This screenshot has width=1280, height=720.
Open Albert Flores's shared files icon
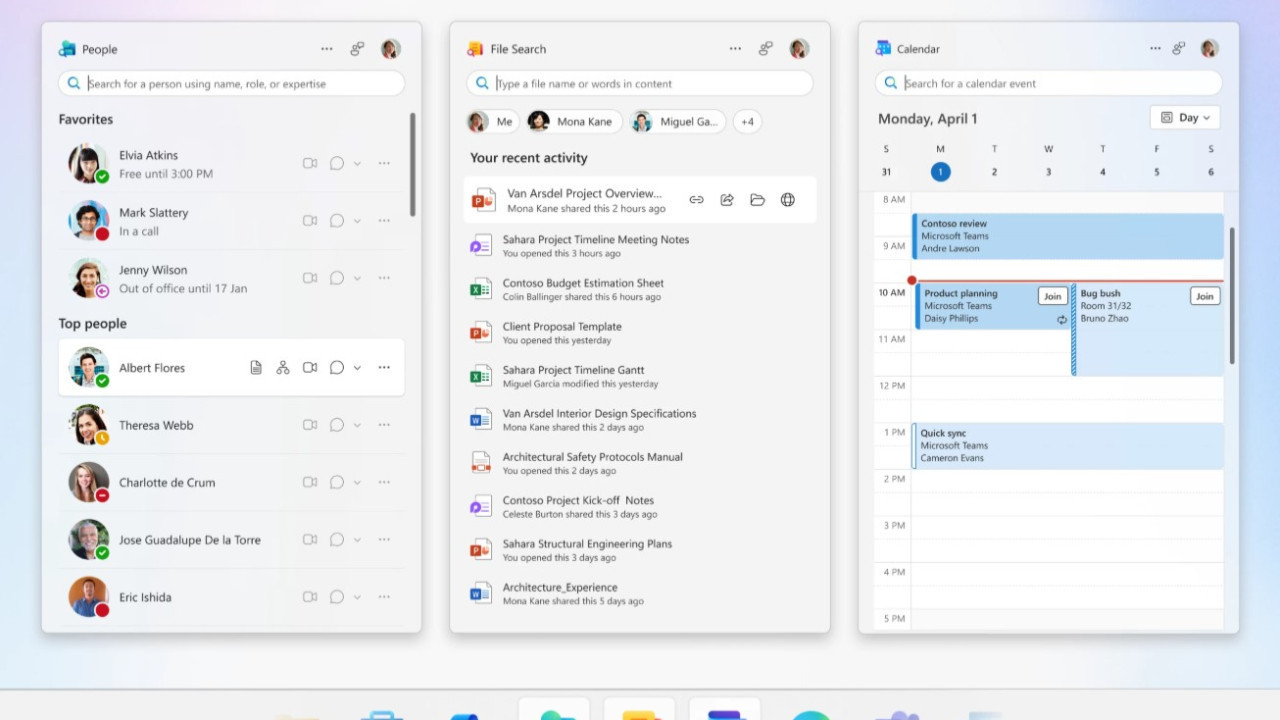tap(256, 368)
